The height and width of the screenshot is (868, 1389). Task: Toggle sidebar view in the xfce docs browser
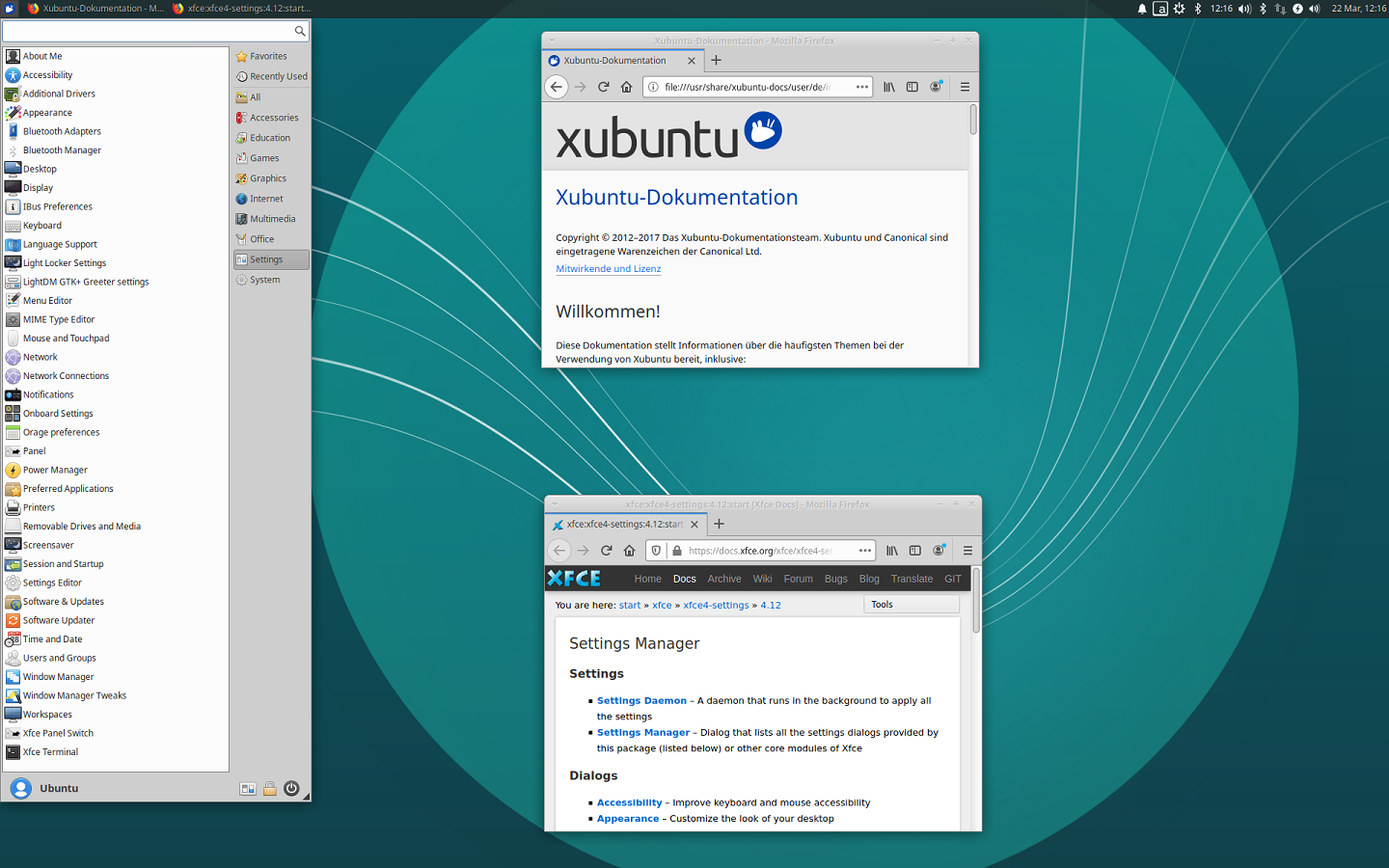pos(914,551)
